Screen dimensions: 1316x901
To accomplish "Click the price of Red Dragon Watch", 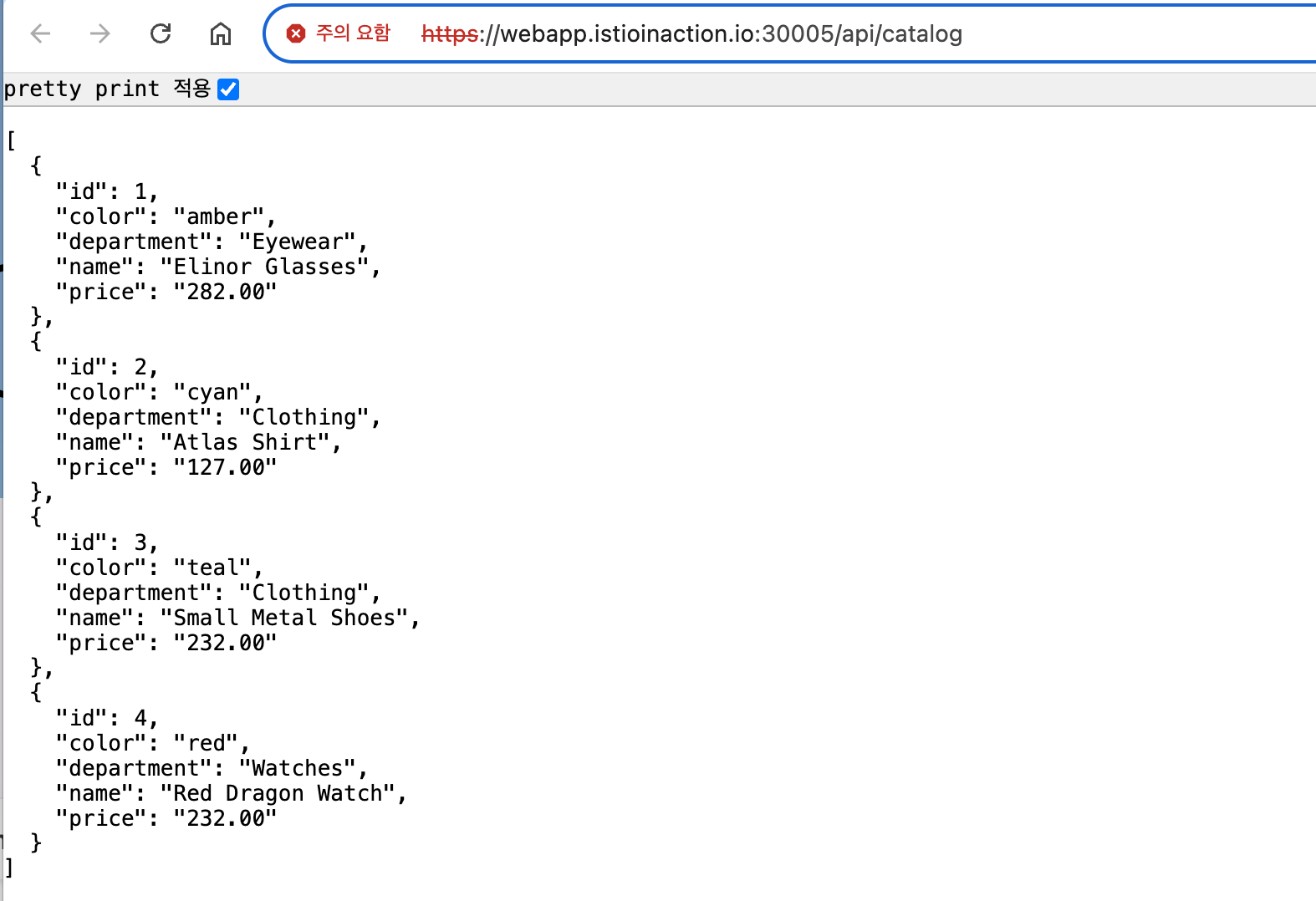I will 225,818.
